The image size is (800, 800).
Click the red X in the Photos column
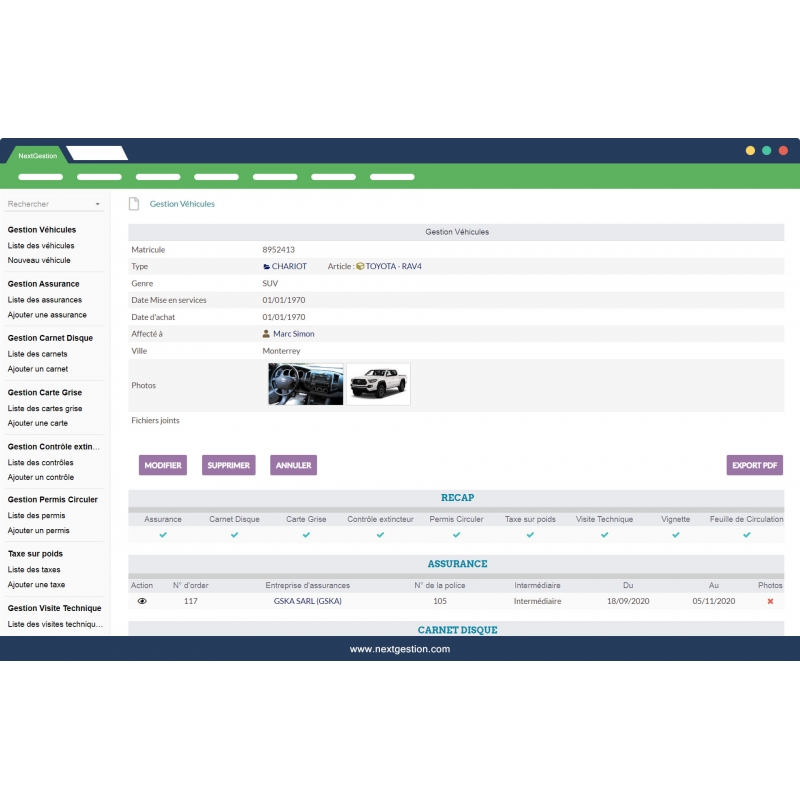point(768,600)
